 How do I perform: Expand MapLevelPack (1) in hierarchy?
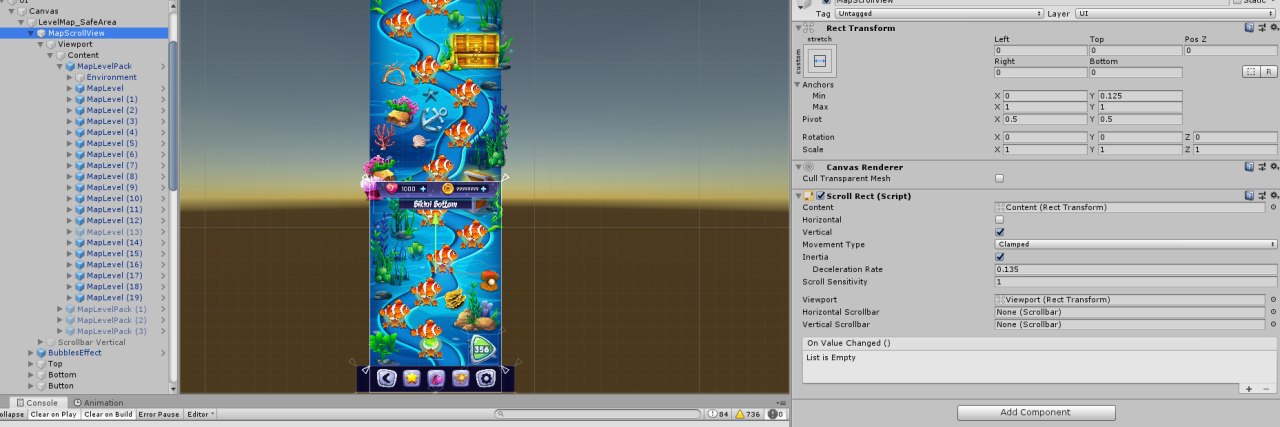pos(60,309)
